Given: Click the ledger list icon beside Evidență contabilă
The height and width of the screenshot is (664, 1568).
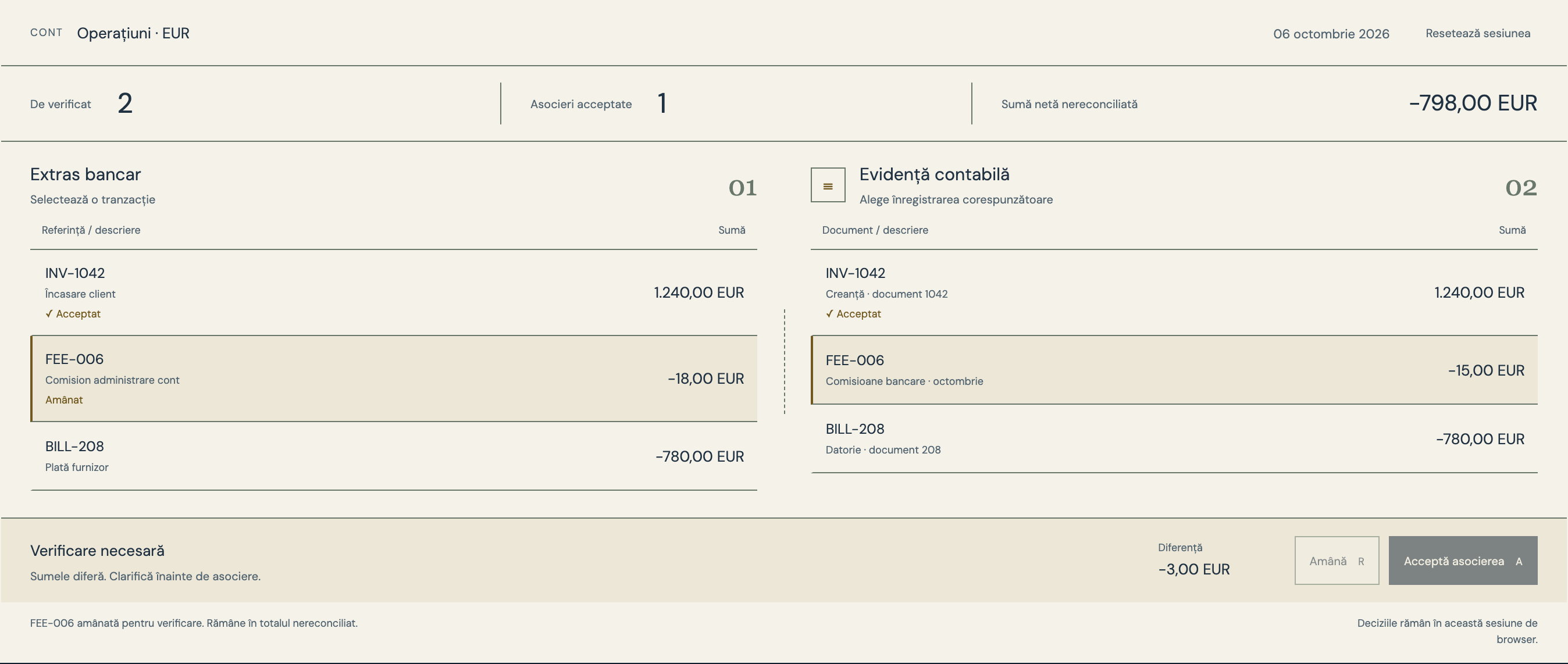Looking at the screenshot, I should click(828, 185).
